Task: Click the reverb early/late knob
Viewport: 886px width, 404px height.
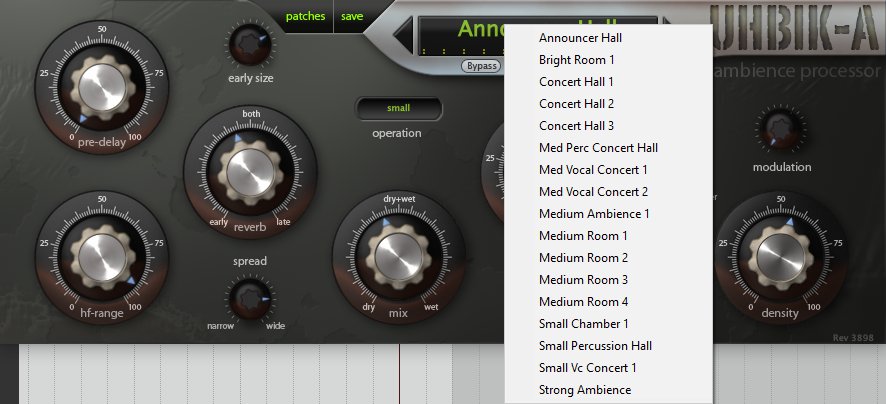Action: pos(250,173)
